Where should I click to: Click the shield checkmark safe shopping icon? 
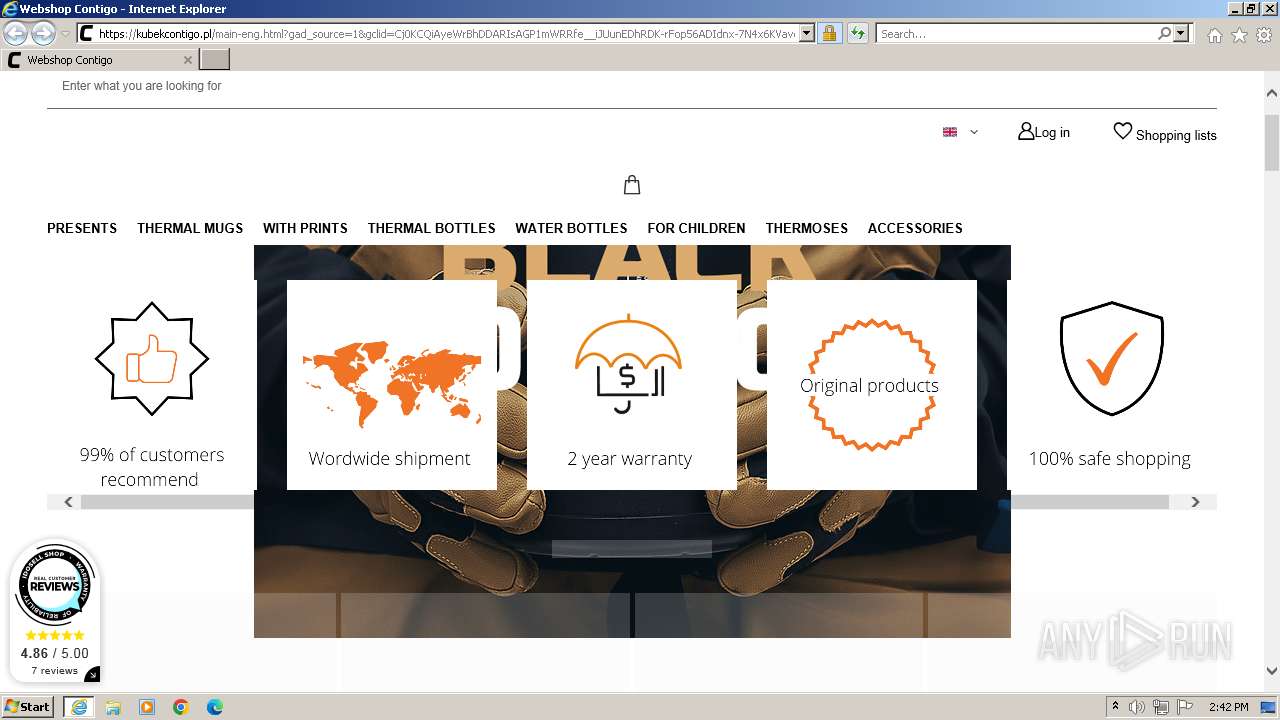click(1111, 358)
